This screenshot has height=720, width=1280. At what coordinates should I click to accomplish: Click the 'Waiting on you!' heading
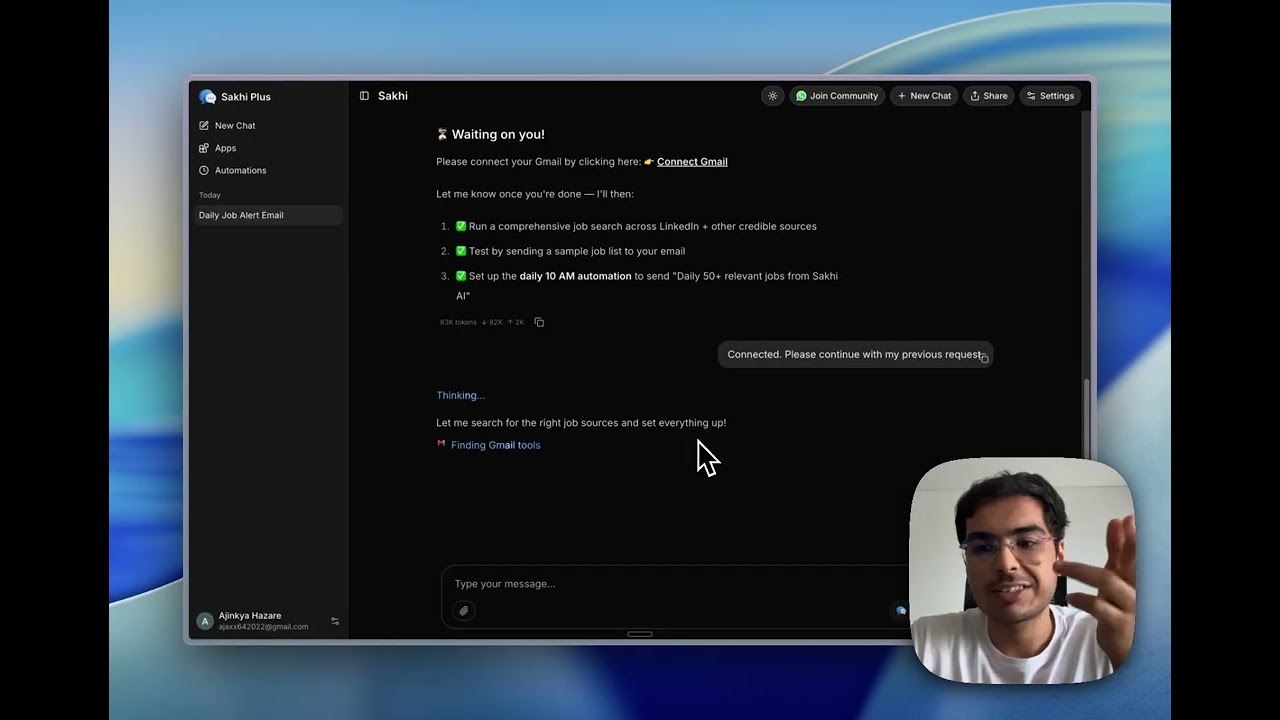click(x=498, y=134)
